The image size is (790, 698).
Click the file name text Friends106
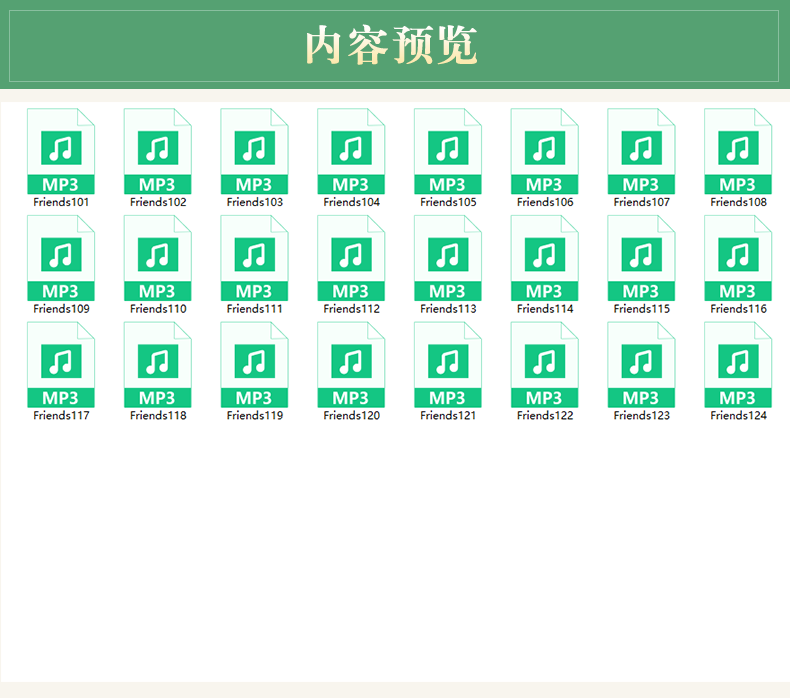point(545,202)
